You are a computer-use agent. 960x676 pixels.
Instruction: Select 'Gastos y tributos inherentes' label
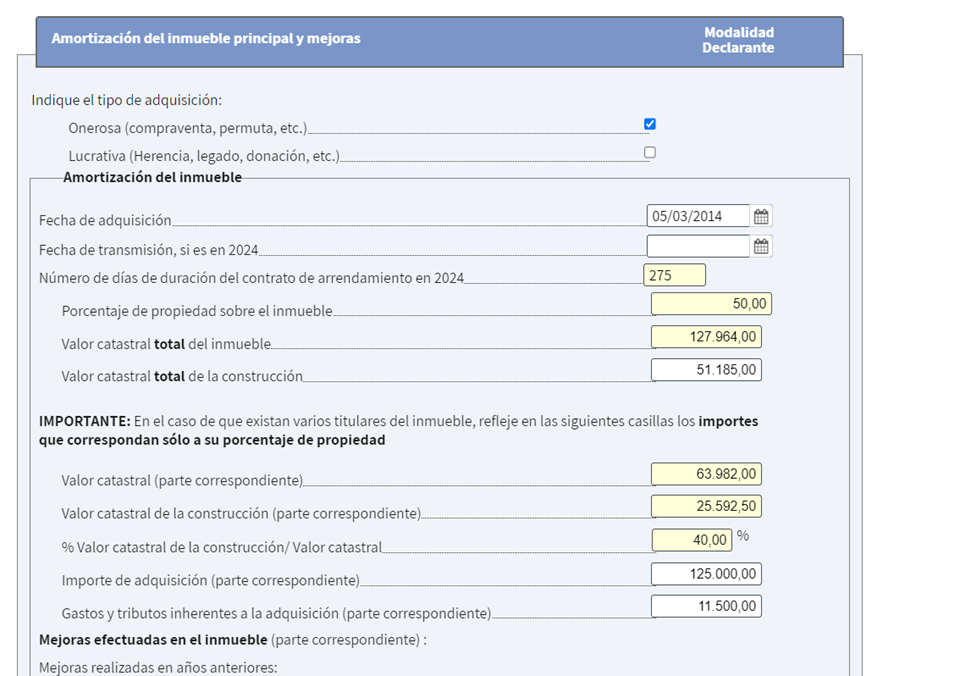(276, 614)
